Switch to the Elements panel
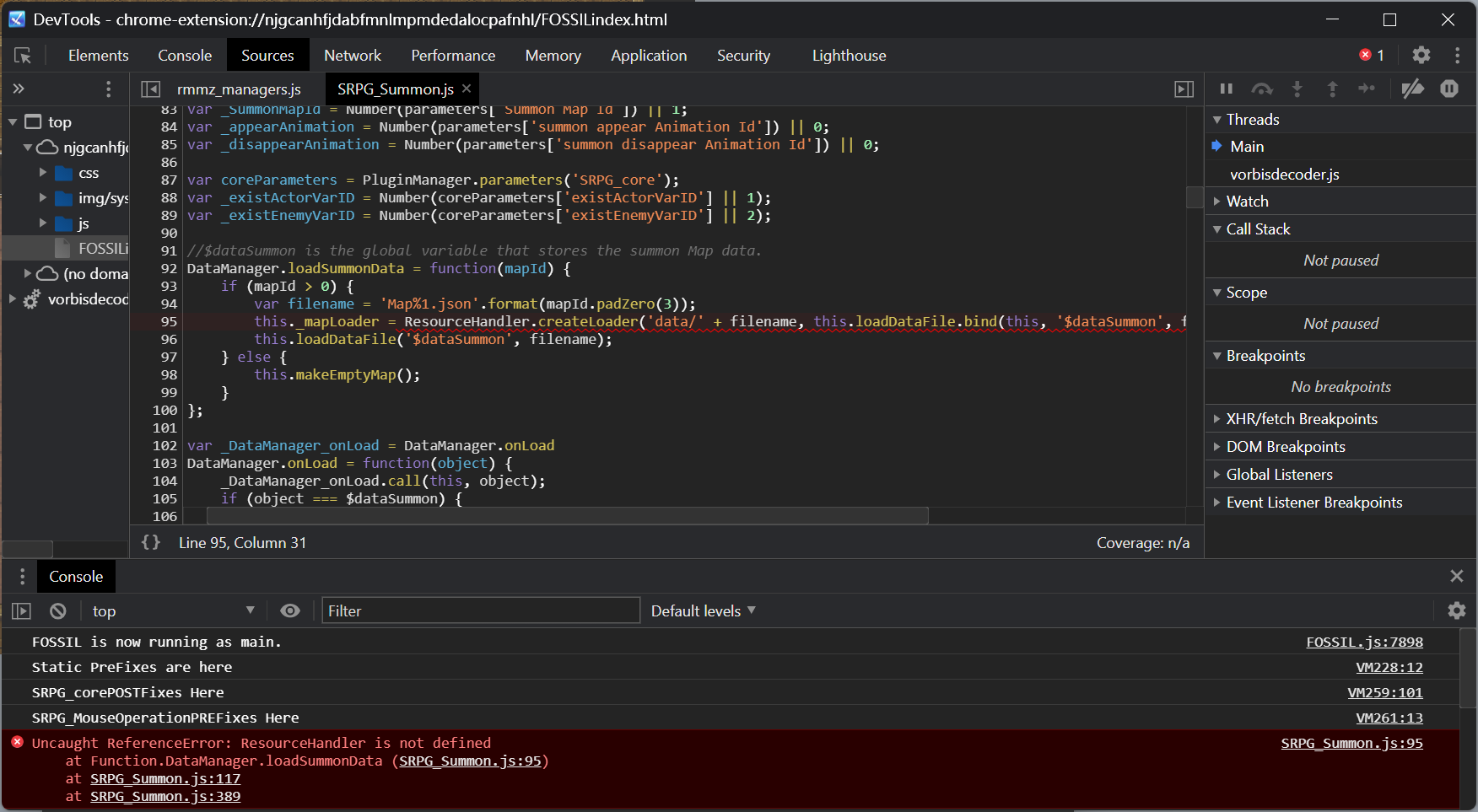Screen dimensions: 1478x812 click(x=99, y=56)
